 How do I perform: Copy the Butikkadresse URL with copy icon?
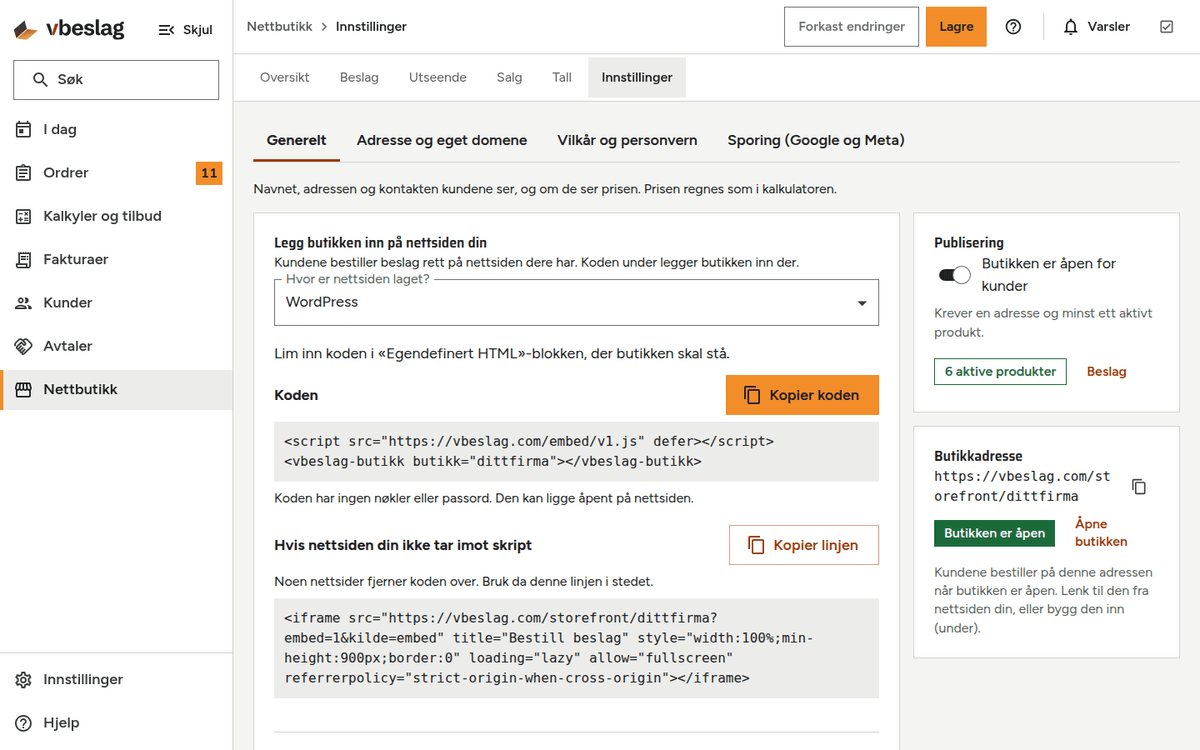(1139, 487)
